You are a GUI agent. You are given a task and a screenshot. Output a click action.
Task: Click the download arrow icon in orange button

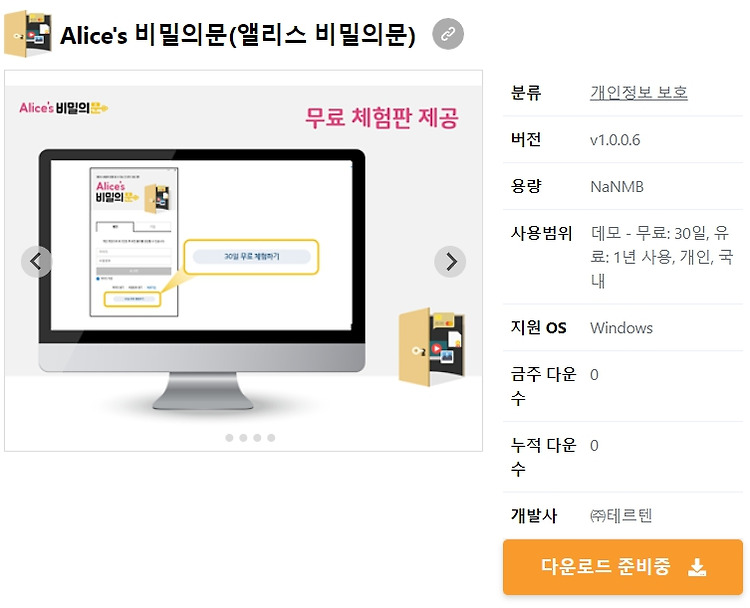coord(697,567)
